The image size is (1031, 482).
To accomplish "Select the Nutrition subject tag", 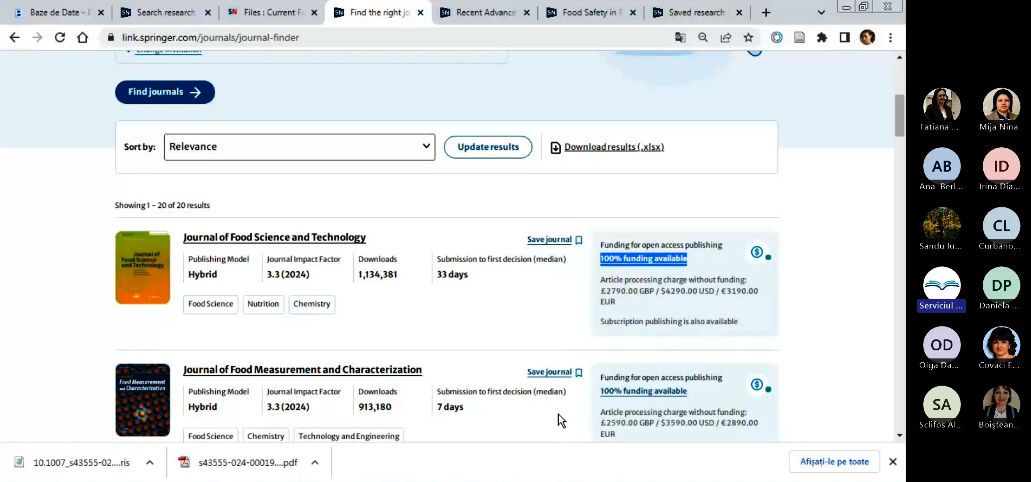I will pos(263,304).
